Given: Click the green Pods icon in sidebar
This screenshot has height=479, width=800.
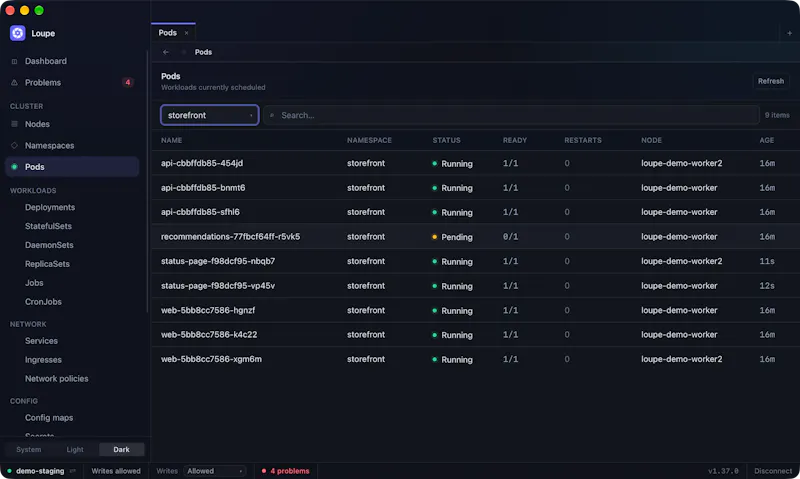Looking at the screenshot, I should 14,167.
